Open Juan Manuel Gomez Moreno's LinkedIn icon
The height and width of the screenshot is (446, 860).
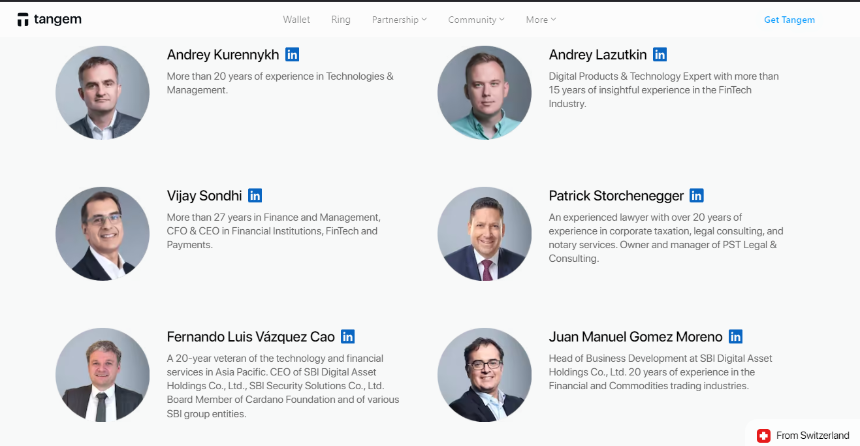click(x=735, y=336)
